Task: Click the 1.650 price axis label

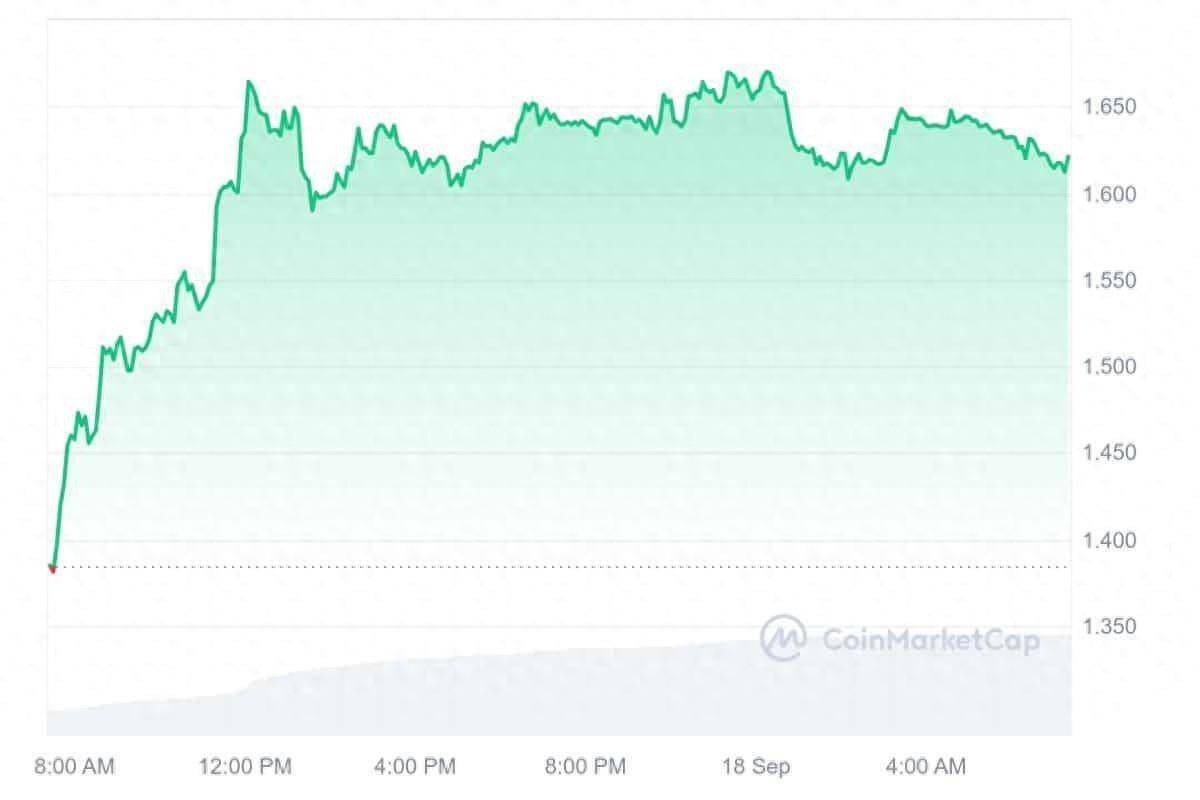Action: (x=1111, y=107)
